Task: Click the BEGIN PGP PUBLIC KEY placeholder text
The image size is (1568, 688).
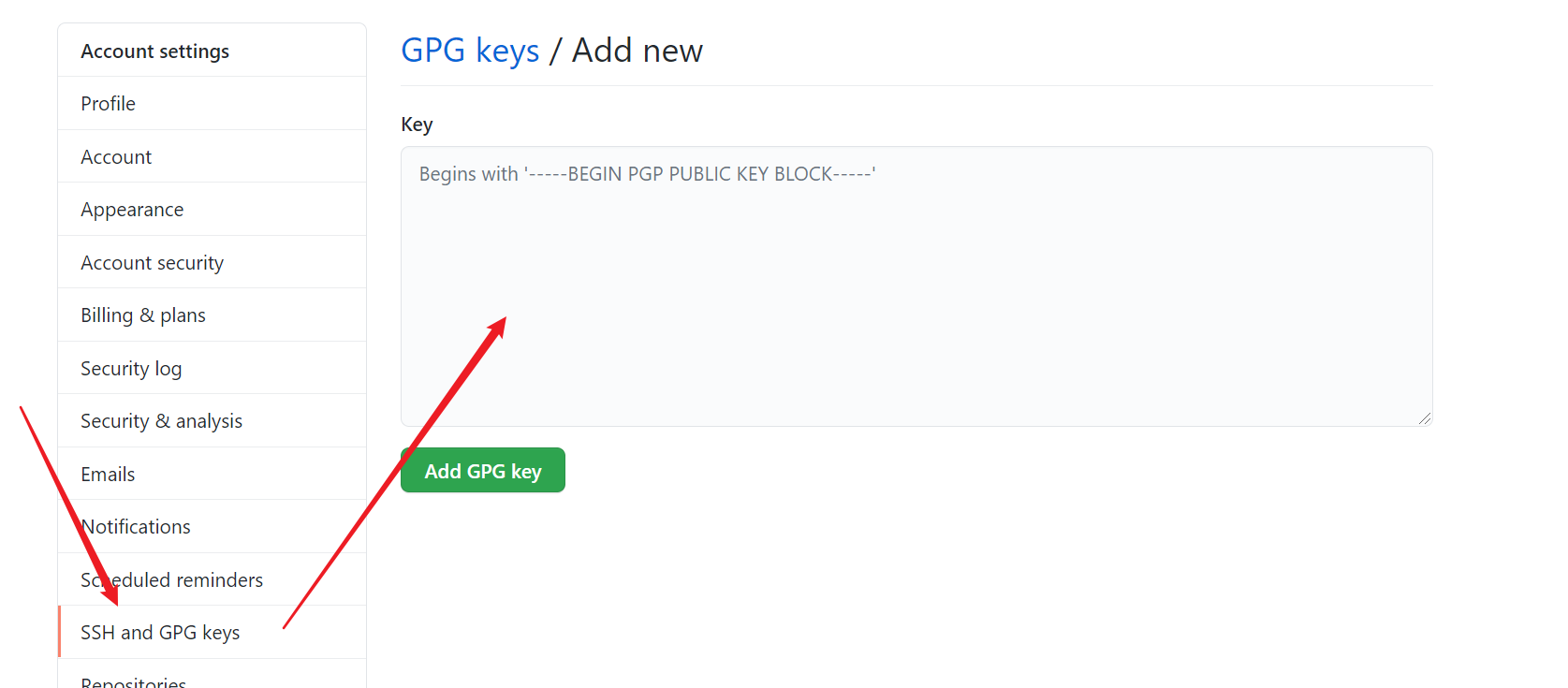Action: 647,174
